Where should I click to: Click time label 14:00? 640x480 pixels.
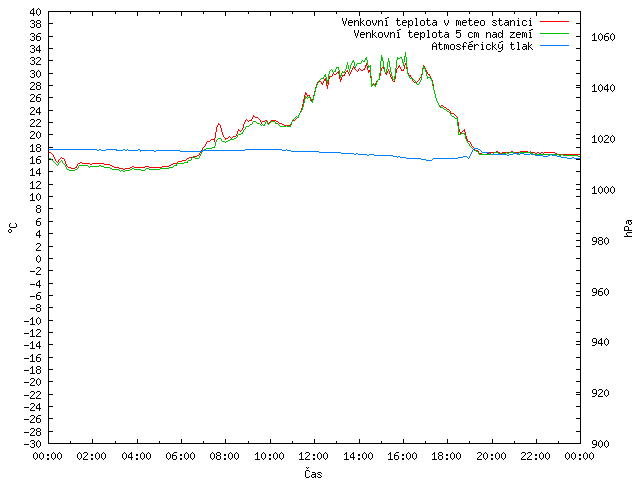[x=358, y=456]
